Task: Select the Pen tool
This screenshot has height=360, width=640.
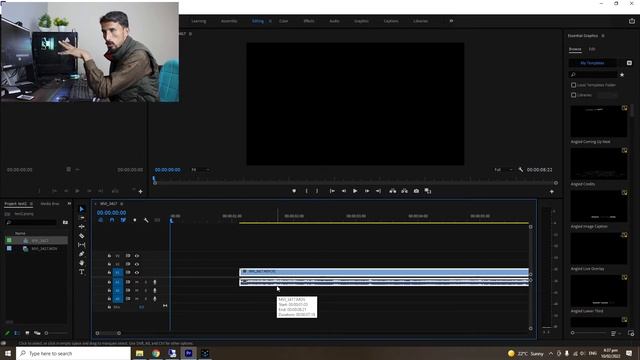Action: pyautogui.click(x=82, y=254)
